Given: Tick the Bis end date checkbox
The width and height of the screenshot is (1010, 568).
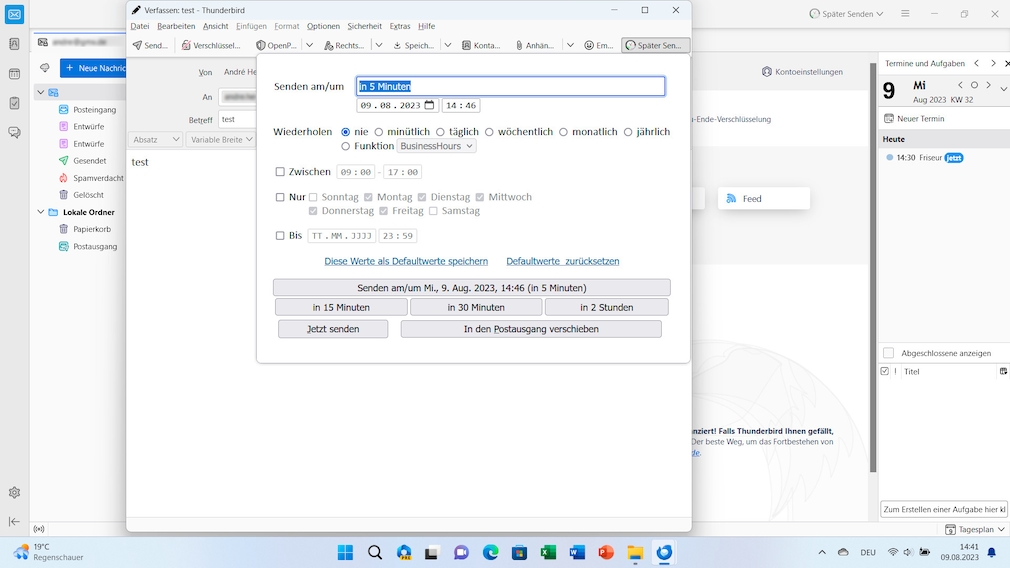Looking at the screenshot, I should pos(280,236).
